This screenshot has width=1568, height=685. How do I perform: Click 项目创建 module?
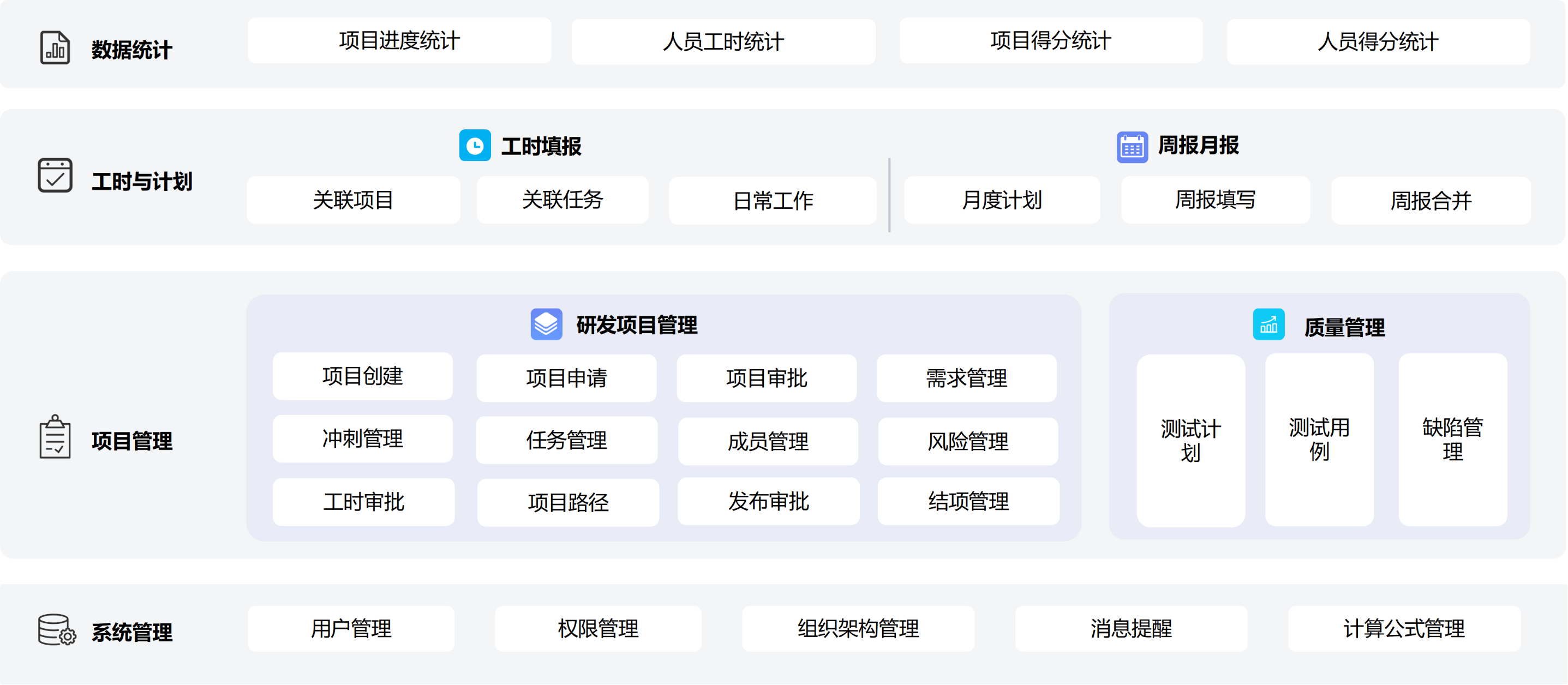pos(363,376)
